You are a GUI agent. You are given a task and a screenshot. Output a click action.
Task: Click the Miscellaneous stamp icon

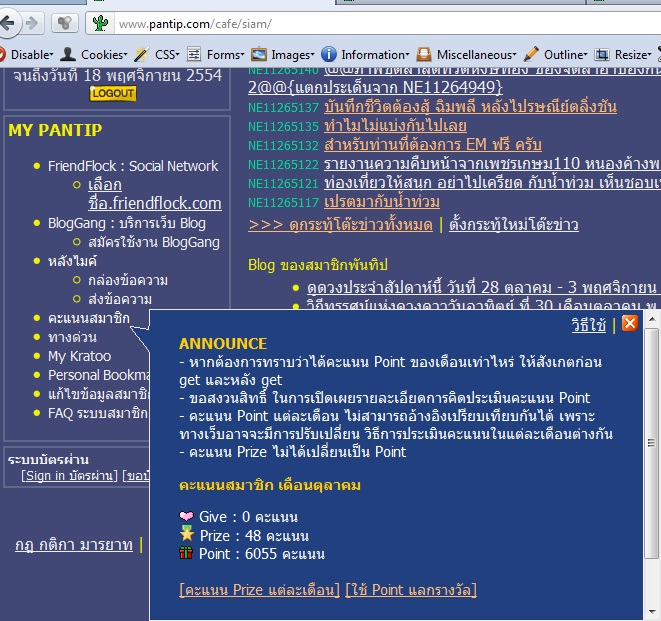point(424,54)
